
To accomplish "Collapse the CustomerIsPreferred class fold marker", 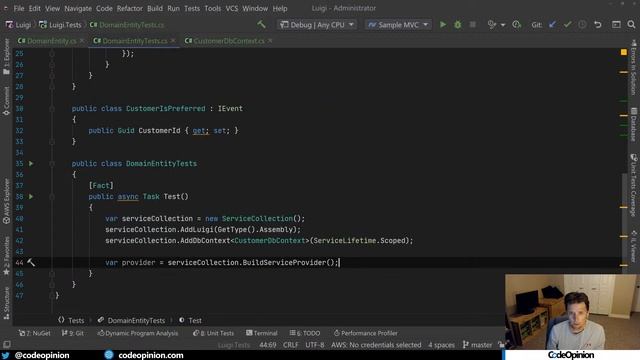I will point(52,109).
